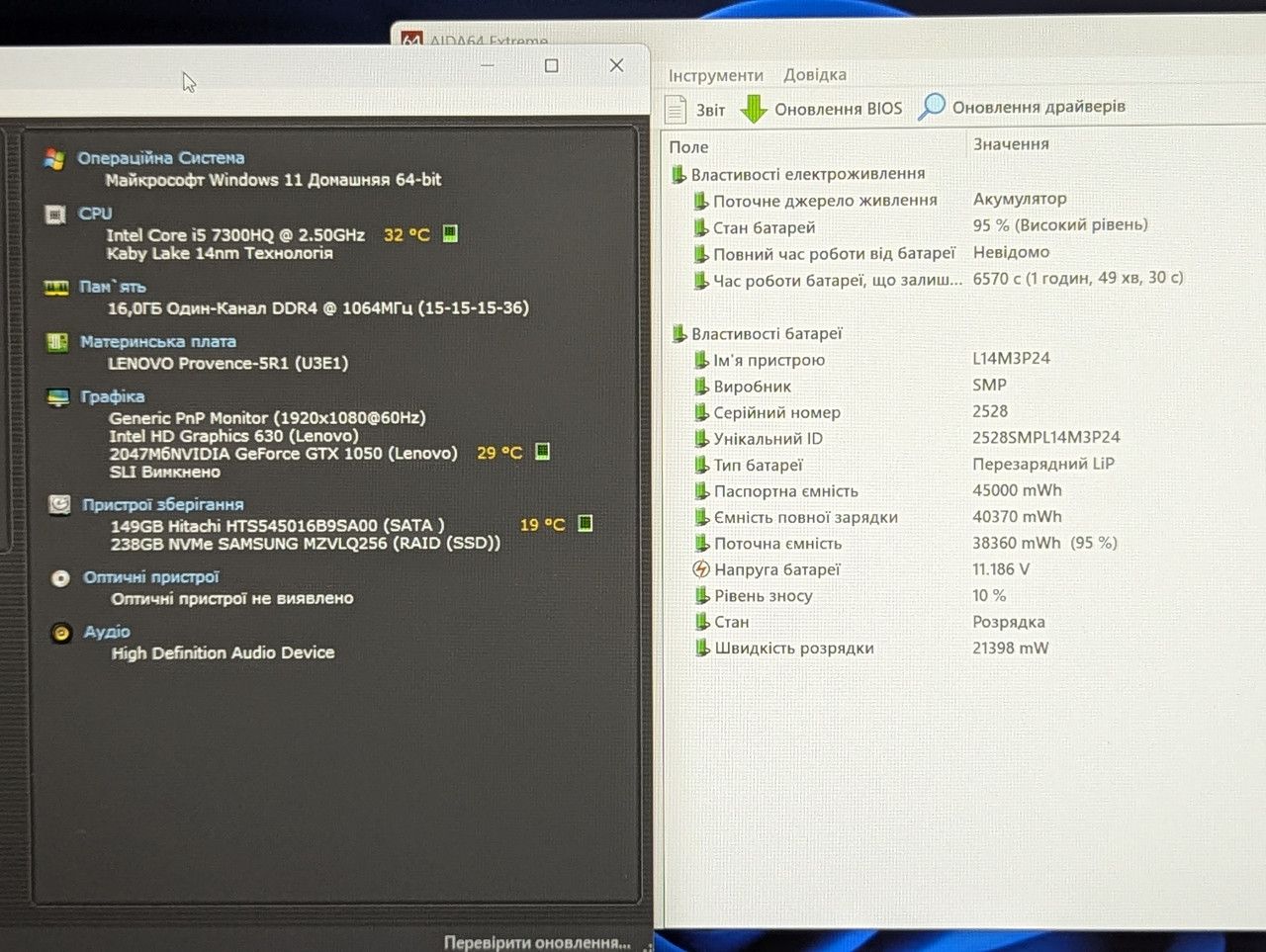The height and width of the screenshot is (952, 1266).
Task: Select Повний час роботи від батареї field
Action: pyautogui.click(x=835, y=254)
